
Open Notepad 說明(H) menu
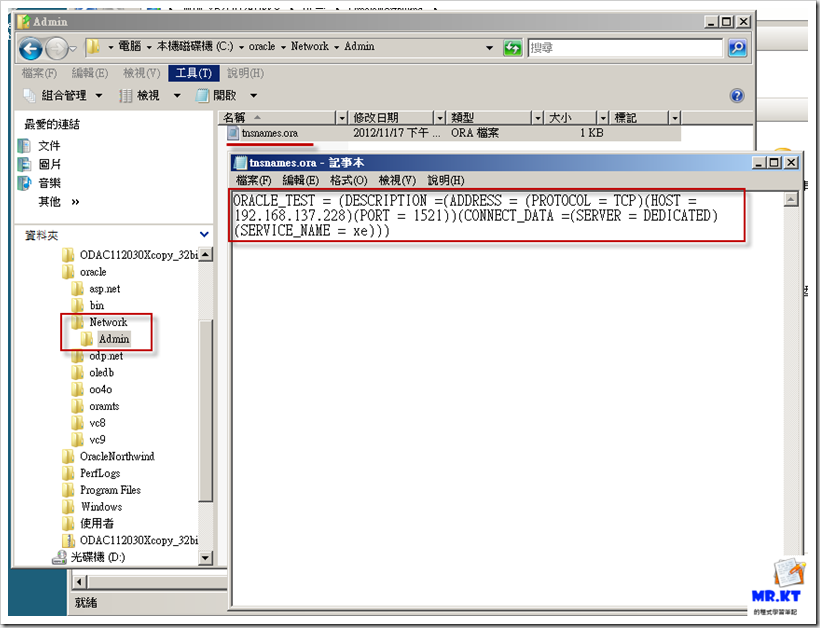446,180
